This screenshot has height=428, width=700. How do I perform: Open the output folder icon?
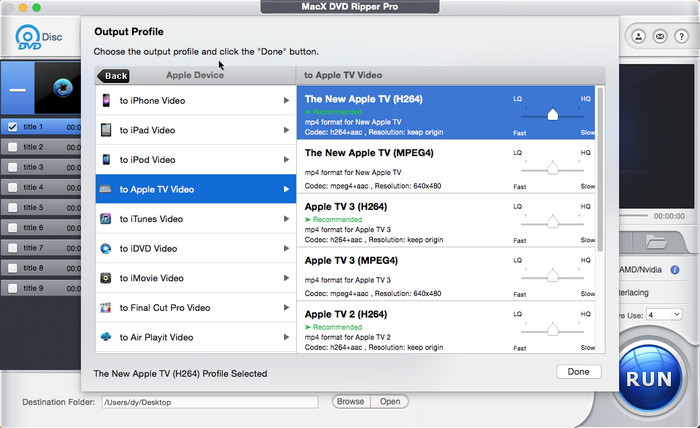656,242
